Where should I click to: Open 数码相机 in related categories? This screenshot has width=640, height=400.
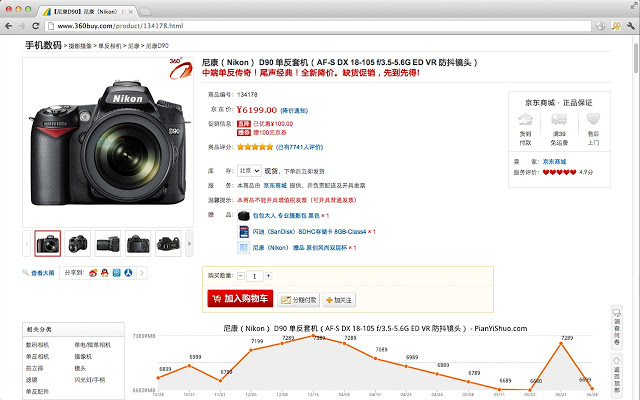click(38, 345)
